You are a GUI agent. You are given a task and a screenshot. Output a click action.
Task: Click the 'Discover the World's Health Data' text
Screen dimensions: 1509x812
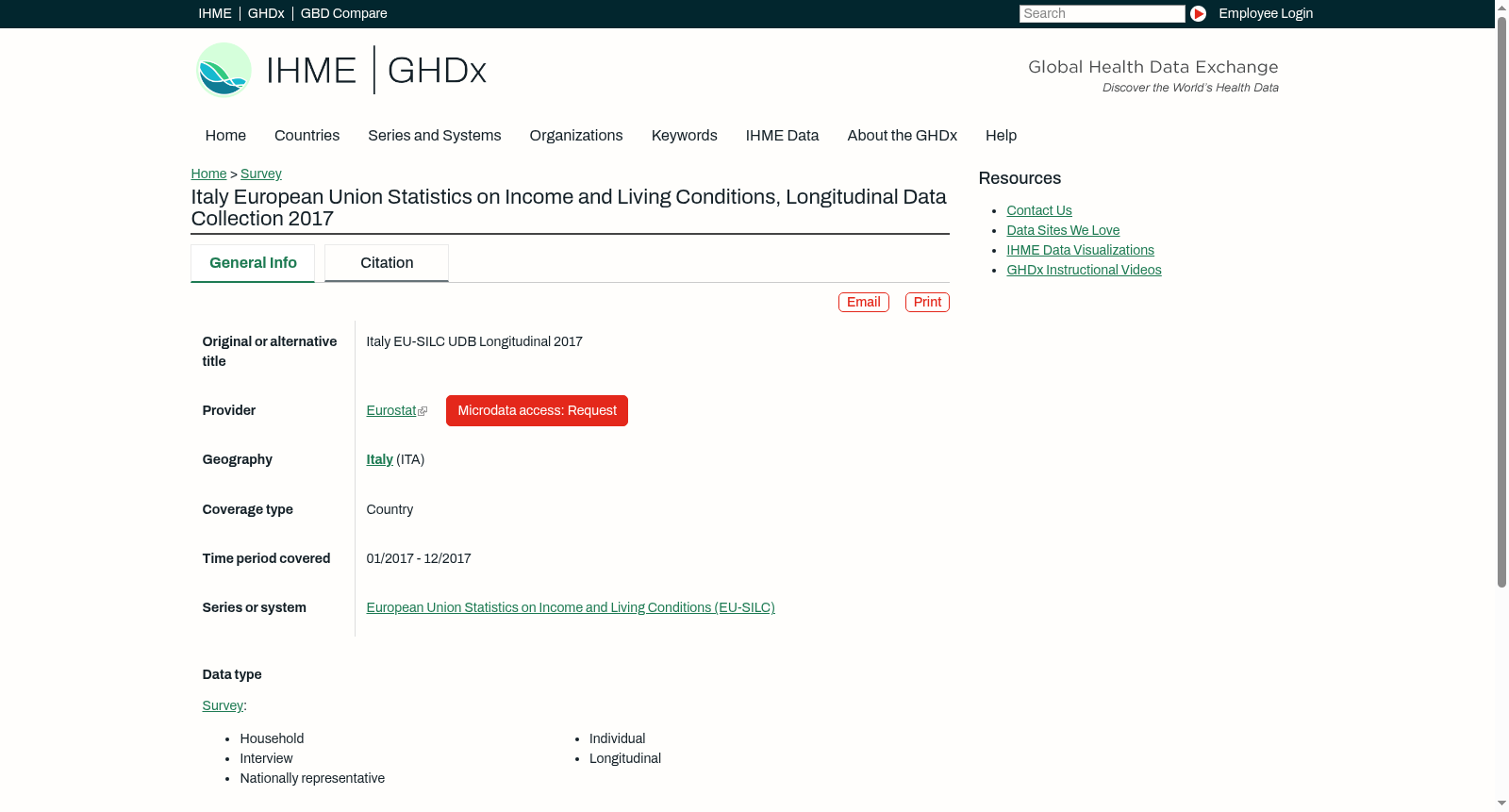click(1191, 88)
